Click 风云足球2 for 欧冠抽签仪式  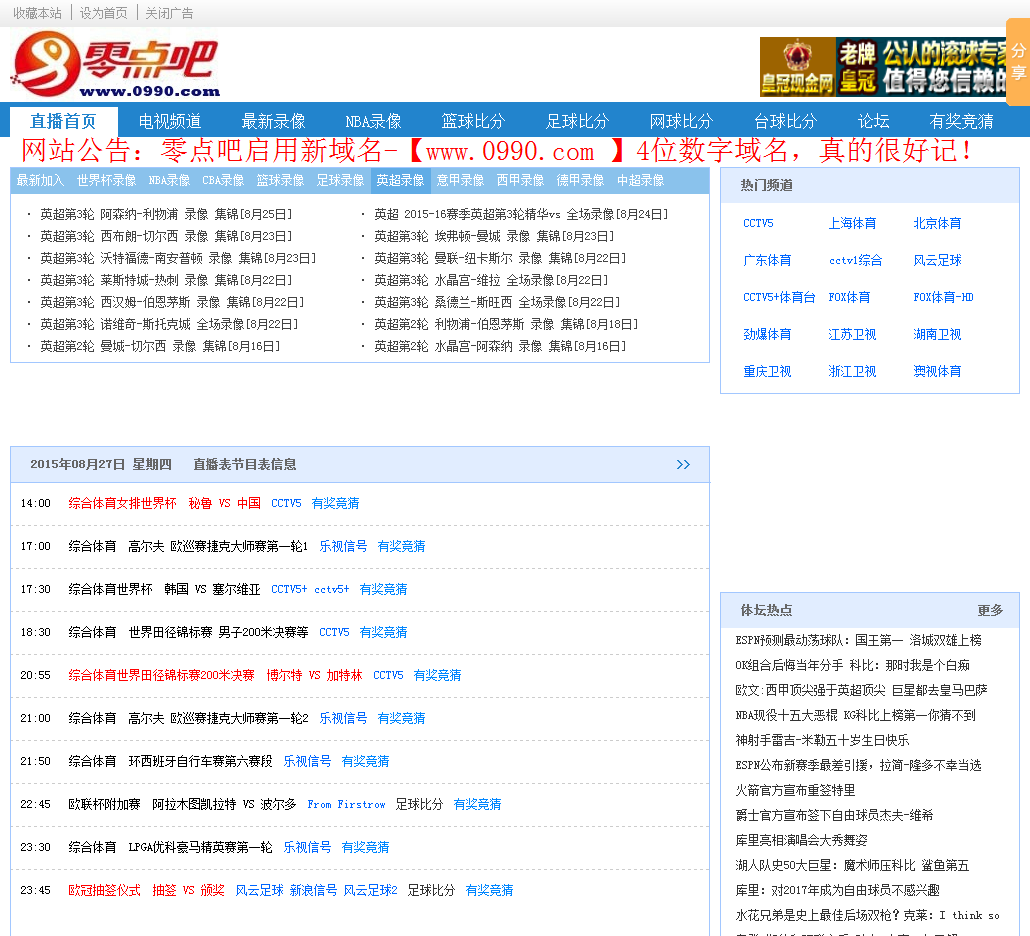tap(370, 891)
